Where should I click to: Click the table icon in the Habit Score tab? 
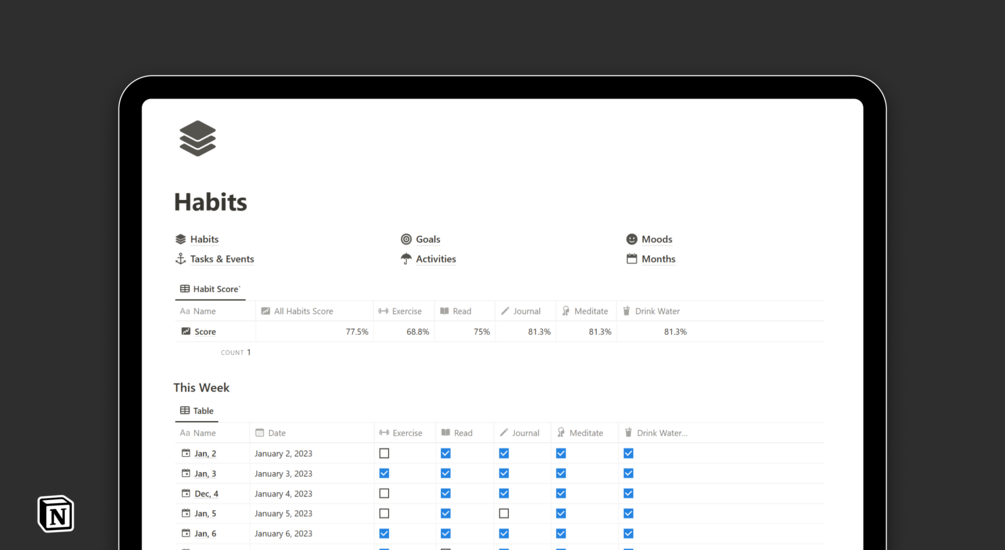point(185,289)
